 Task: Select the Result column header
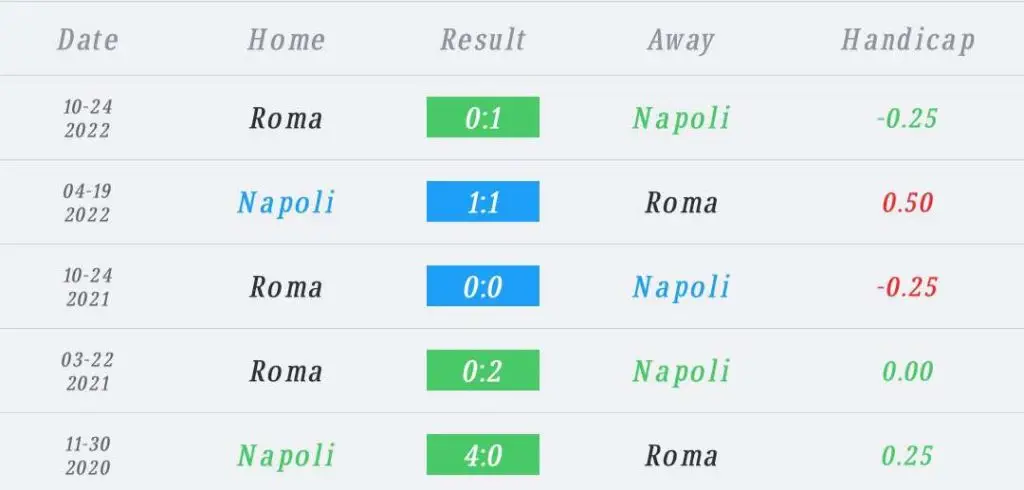[x=483, y=40]
